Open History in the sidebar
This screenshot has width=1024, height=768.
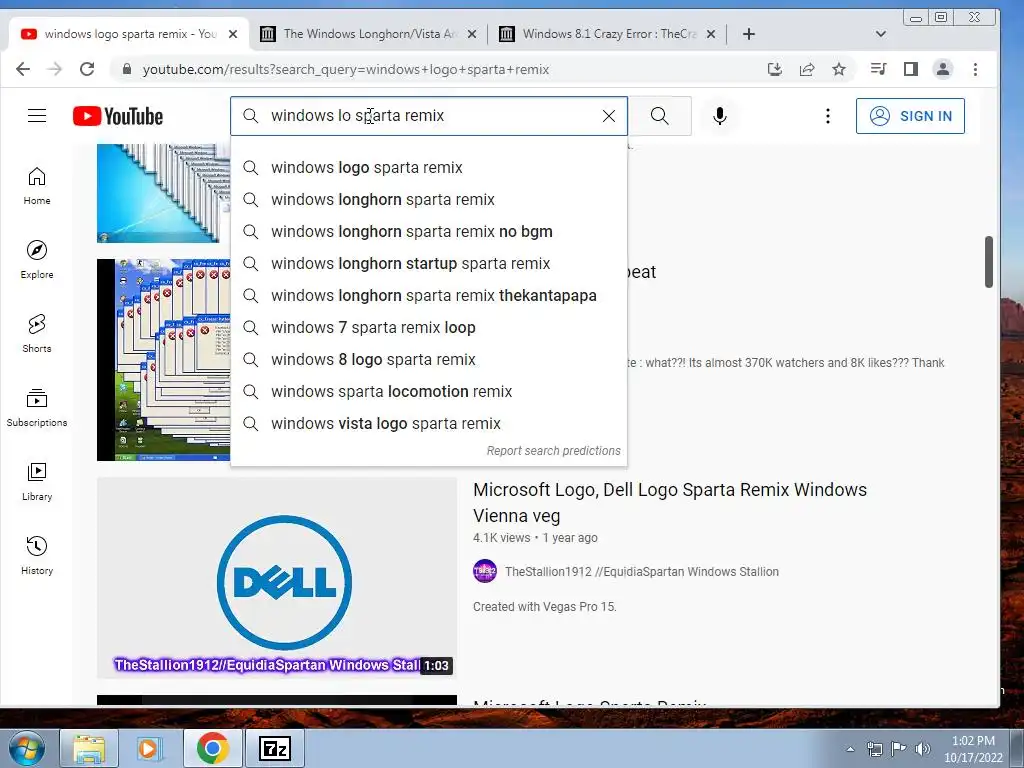click(37, 556)
